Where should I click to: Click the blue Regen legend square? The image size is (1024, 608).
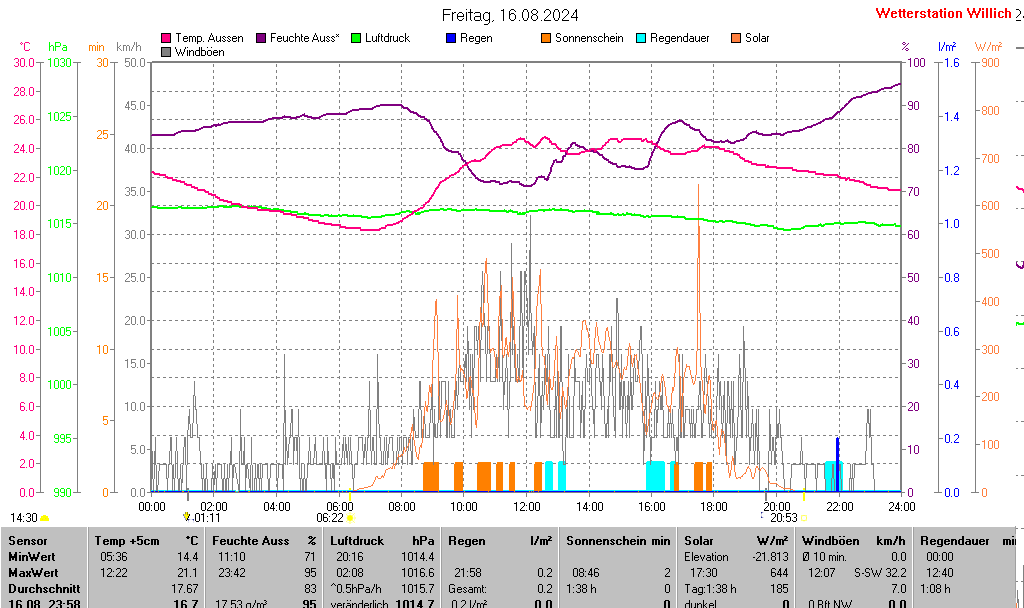pos(451,38)
